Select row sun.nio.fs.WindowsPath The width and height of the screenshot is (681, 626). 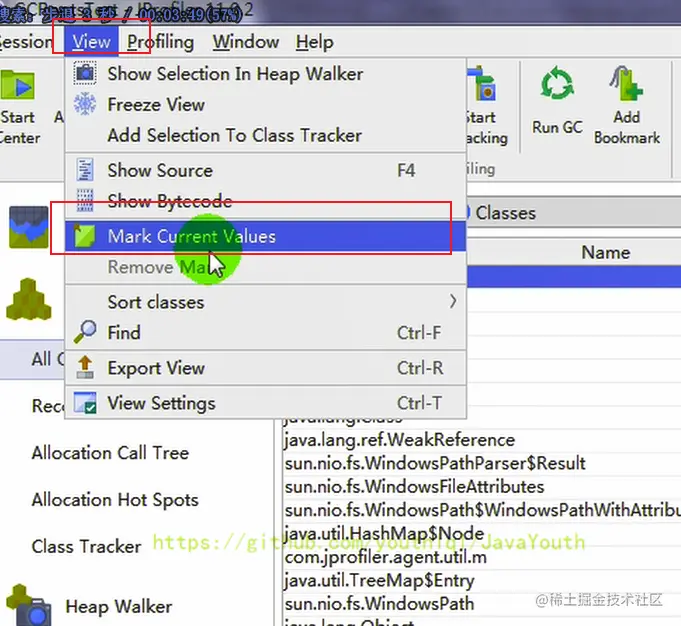(x=482, y=604)
